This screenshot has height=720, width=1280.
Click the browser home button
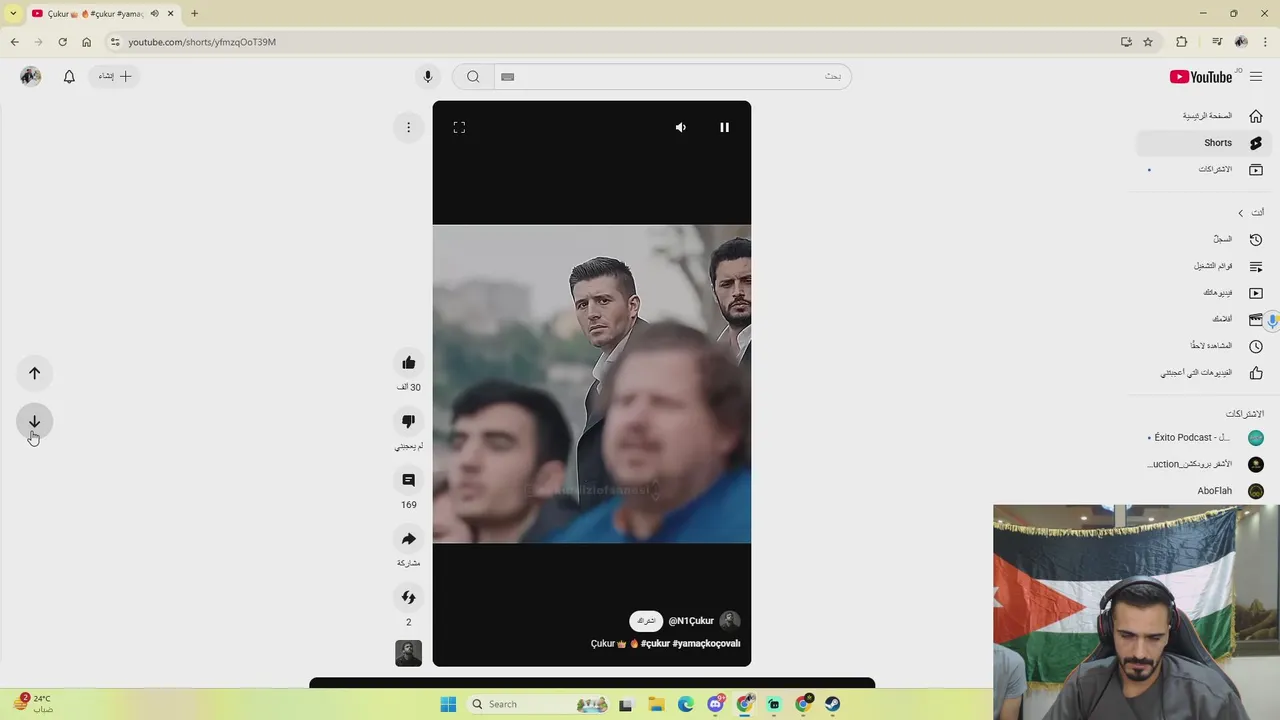(x=86, y=42)
